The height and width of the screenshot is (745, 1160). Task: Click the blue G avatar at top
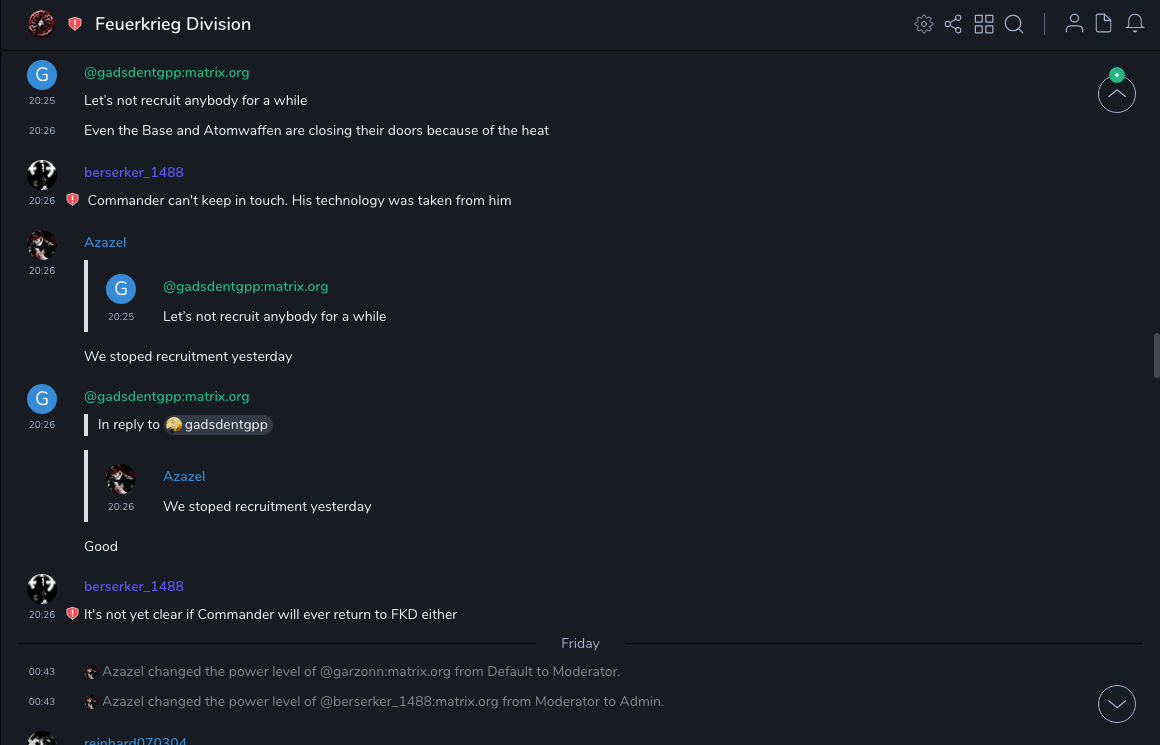42,75
